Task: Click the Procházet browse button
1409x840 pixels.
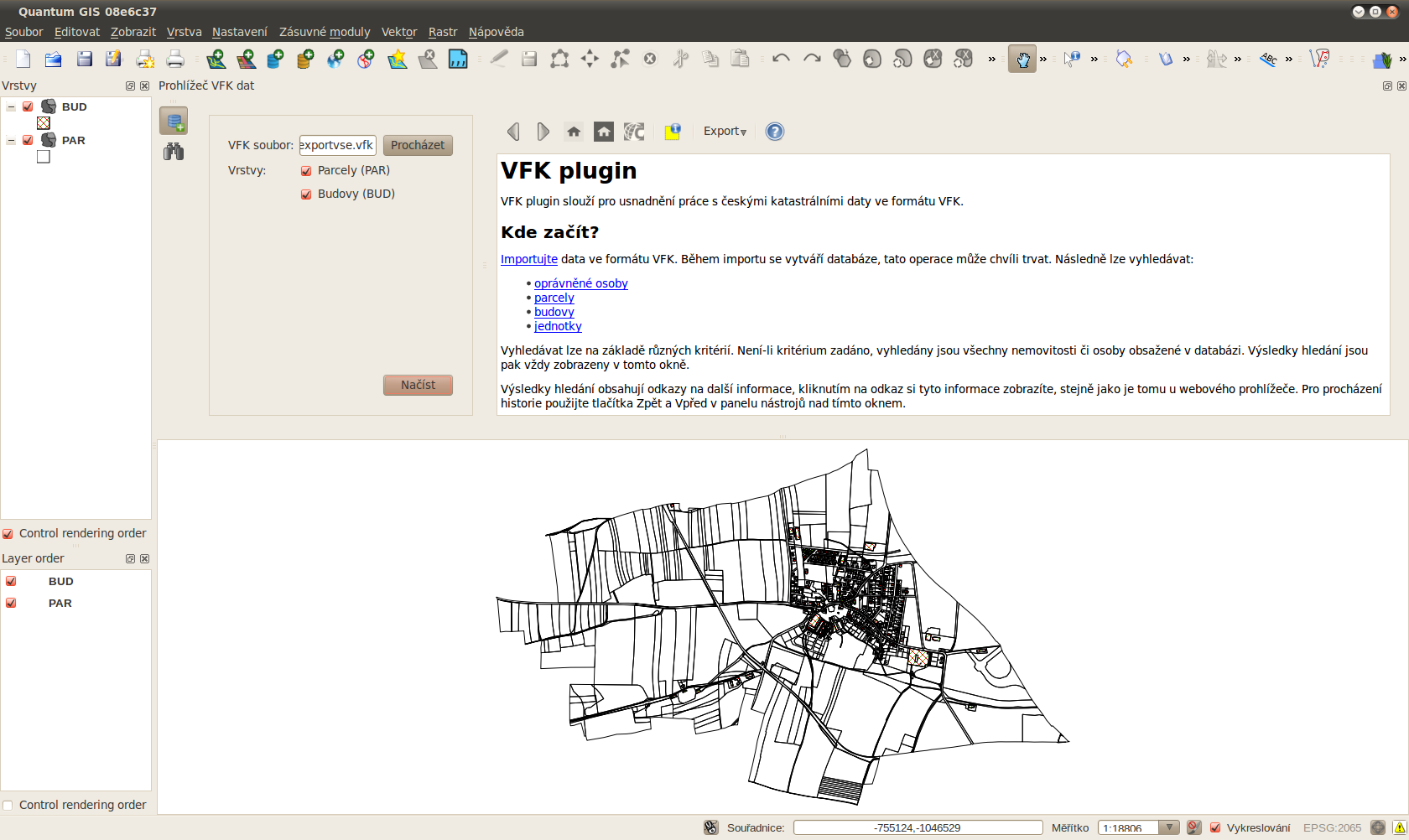Action: [418, 145]
